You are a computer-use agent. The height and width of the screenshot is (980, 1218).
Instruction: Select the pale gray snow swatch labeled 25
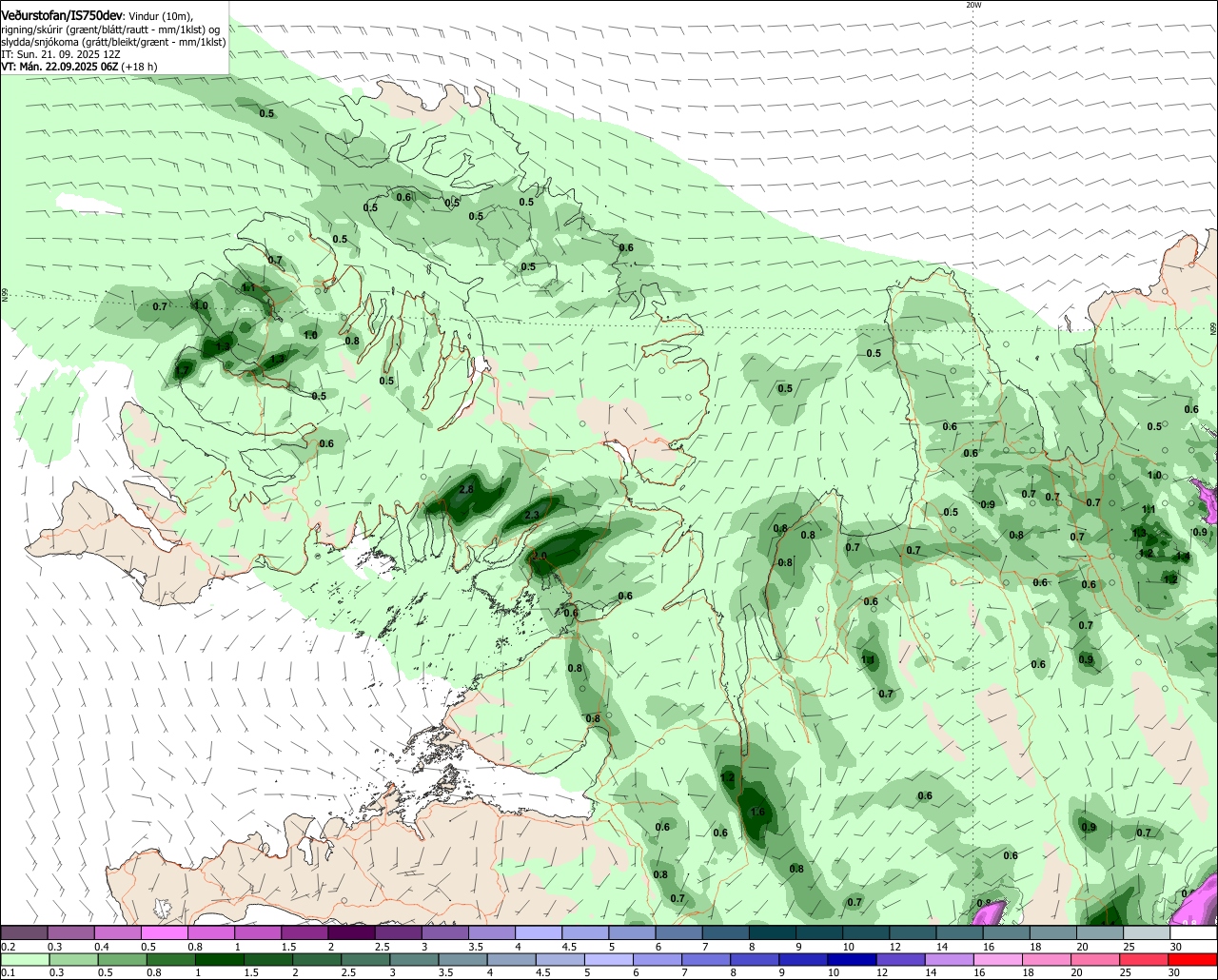pyautogui.click(x=1148, y=932)
